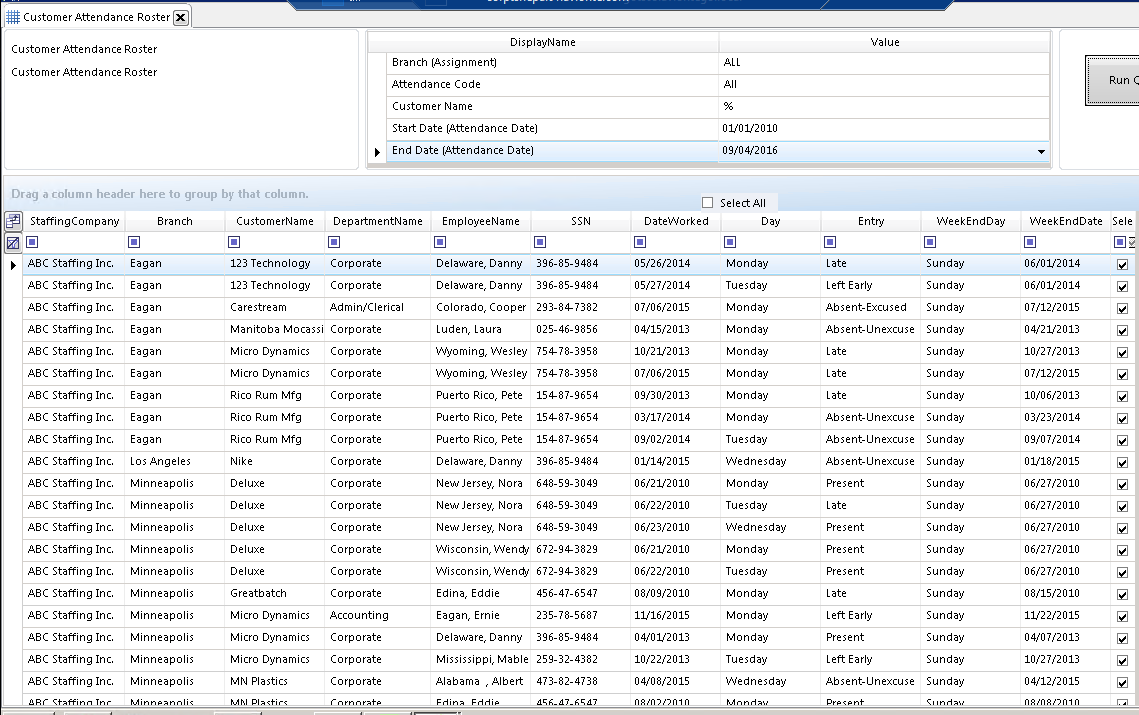Screen dimensions: 1139x715
Task: Click the Los Angeles branch cell
Action: 174,461
